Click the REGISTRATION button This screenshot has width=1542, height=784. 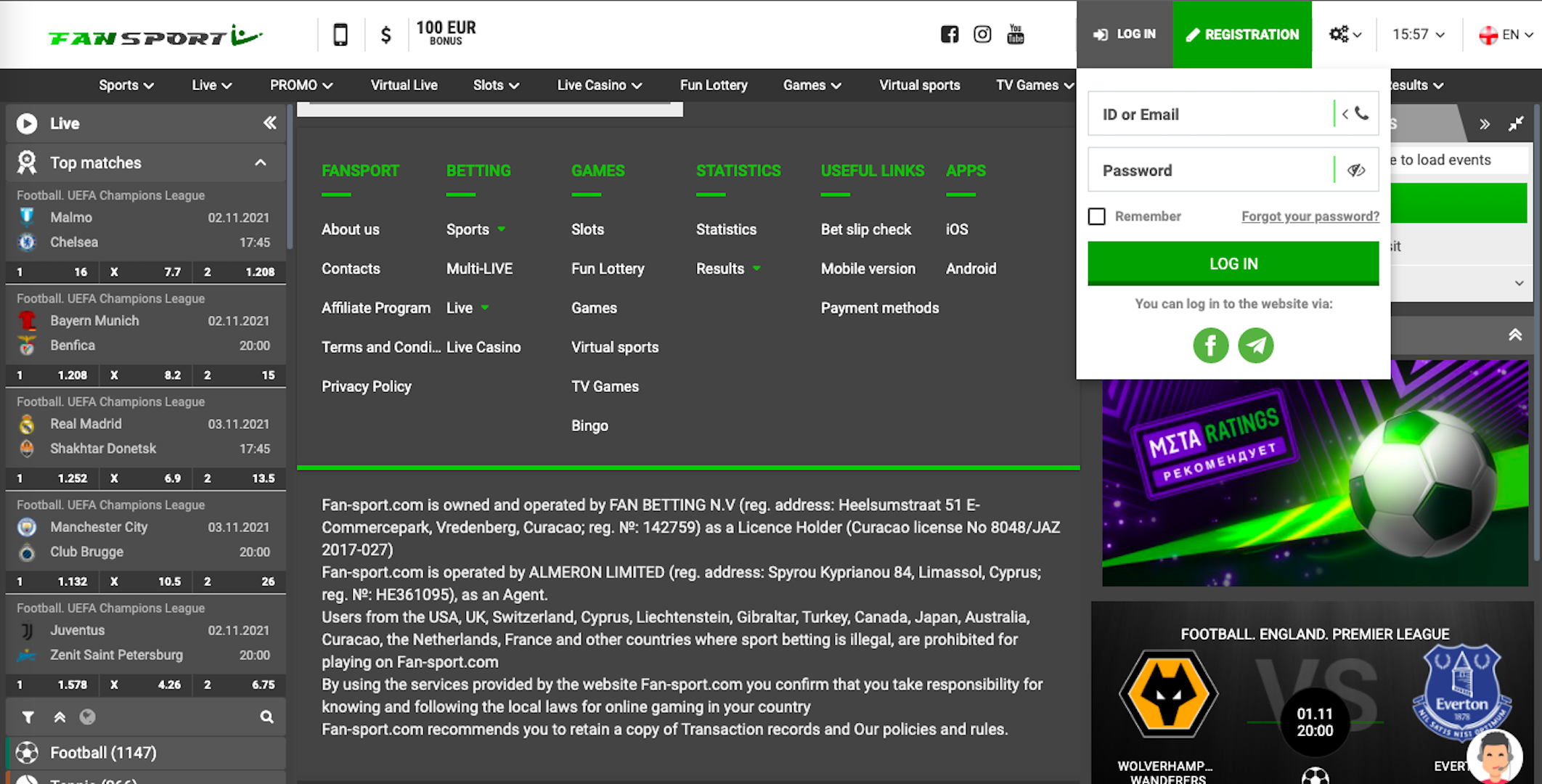pos(1242,34)
